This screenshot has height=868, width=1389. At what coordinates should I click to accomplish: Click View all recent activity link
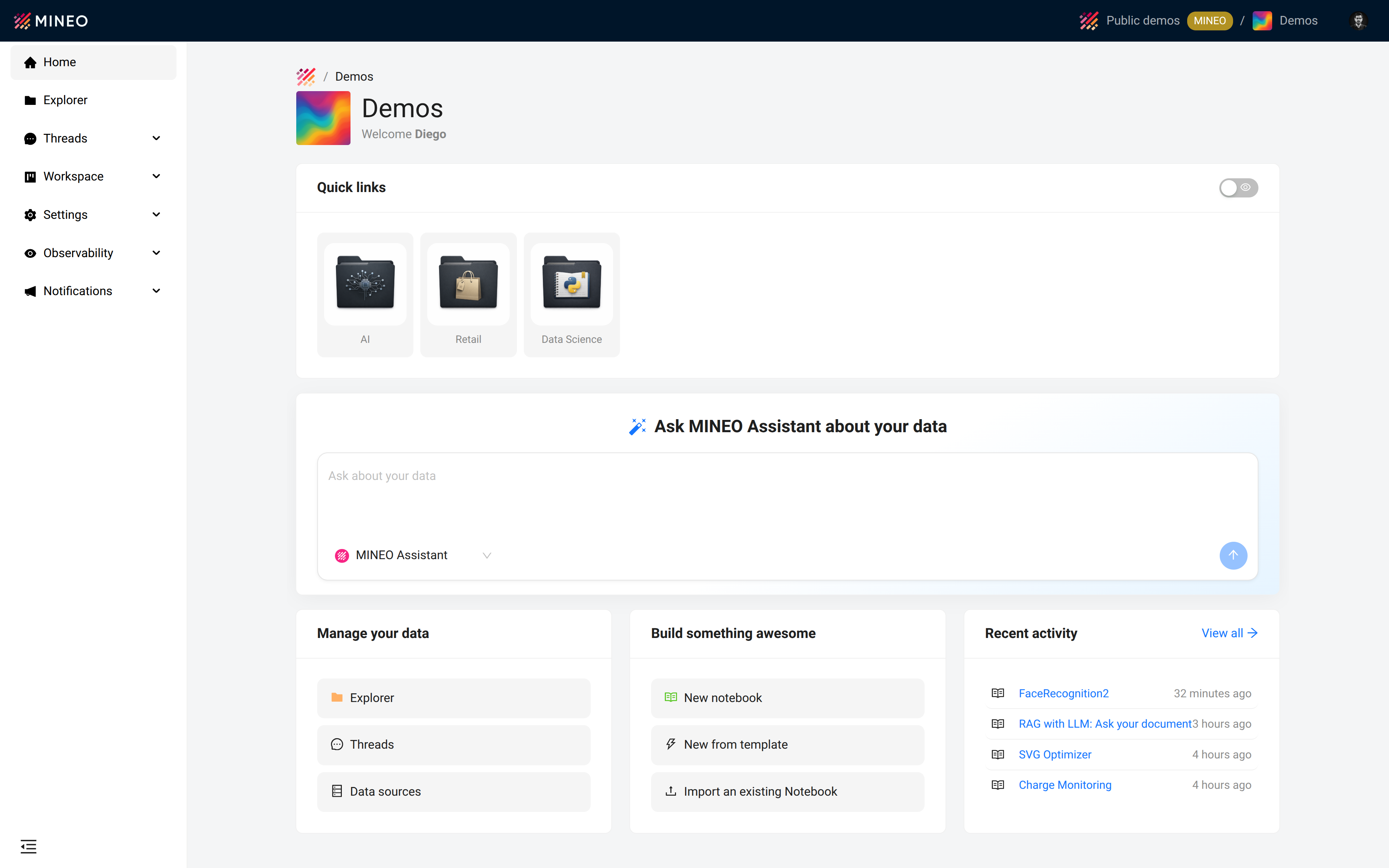[1229, 633]
